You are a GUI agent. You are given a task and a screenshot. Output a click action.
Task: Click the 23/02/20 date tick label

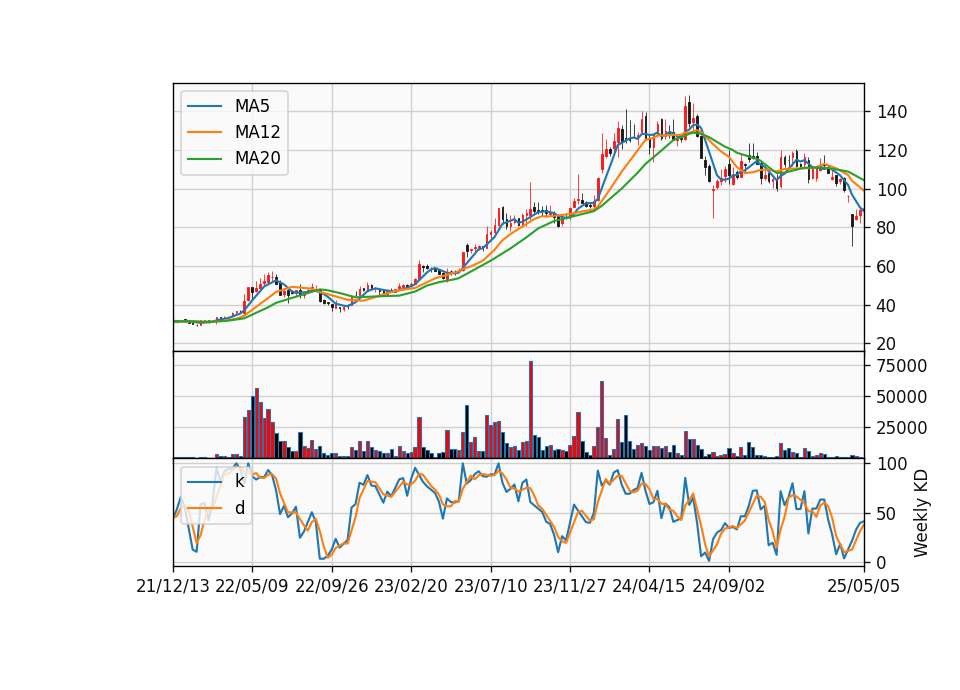point(411,586)
